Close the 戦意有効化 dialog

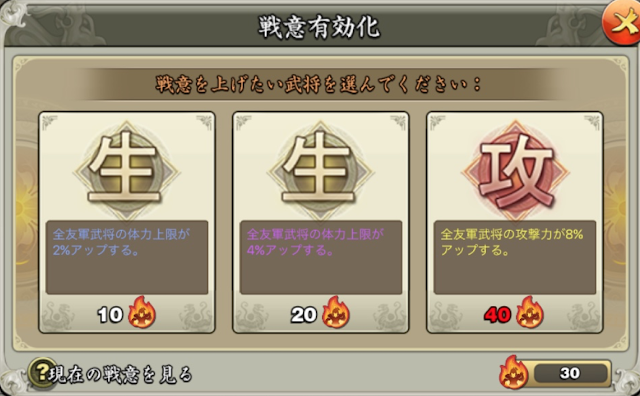pyautogui.click(x=622, y=23)
